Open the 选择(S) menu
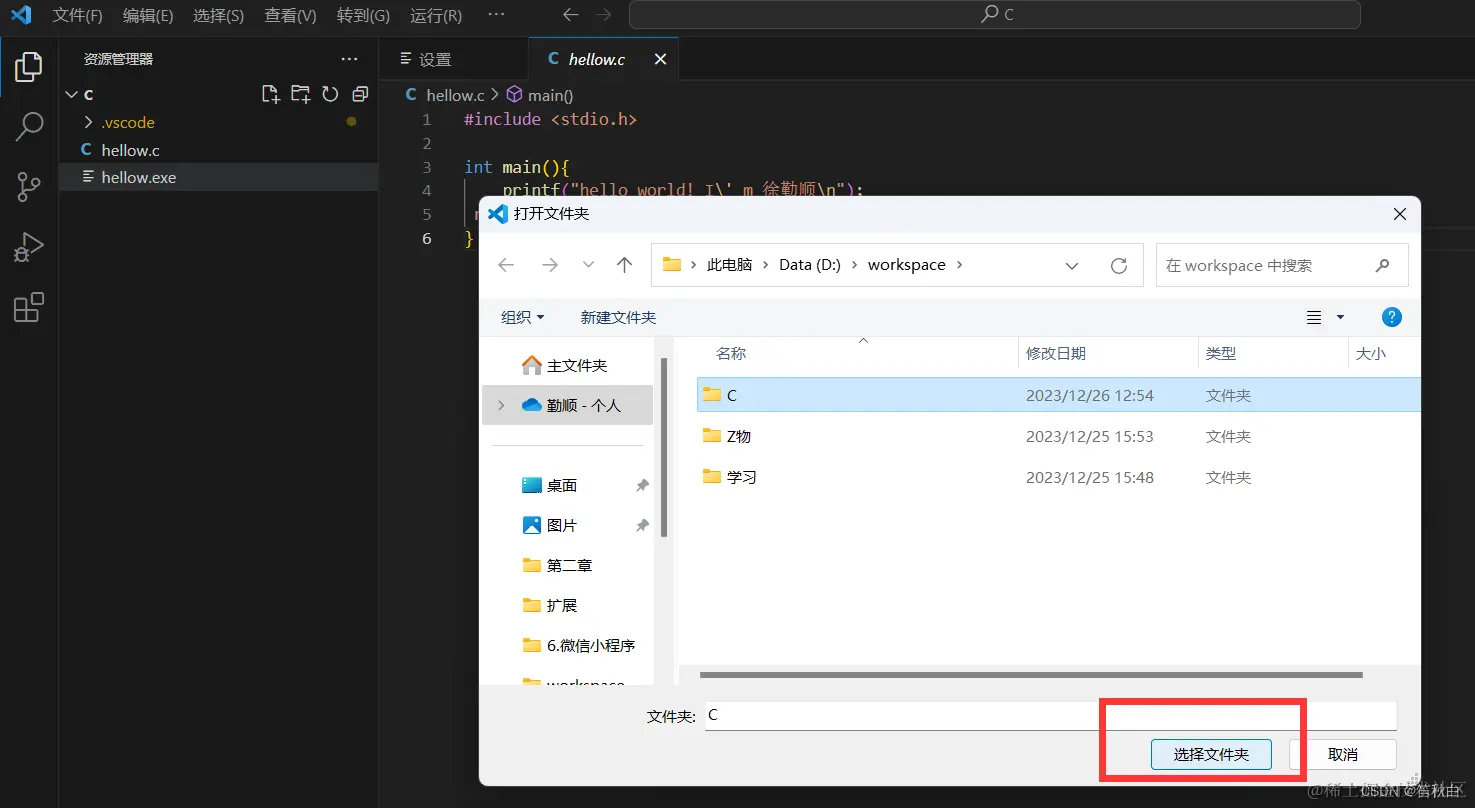Viewport: 1475px width, 808px height. [218, 15]
